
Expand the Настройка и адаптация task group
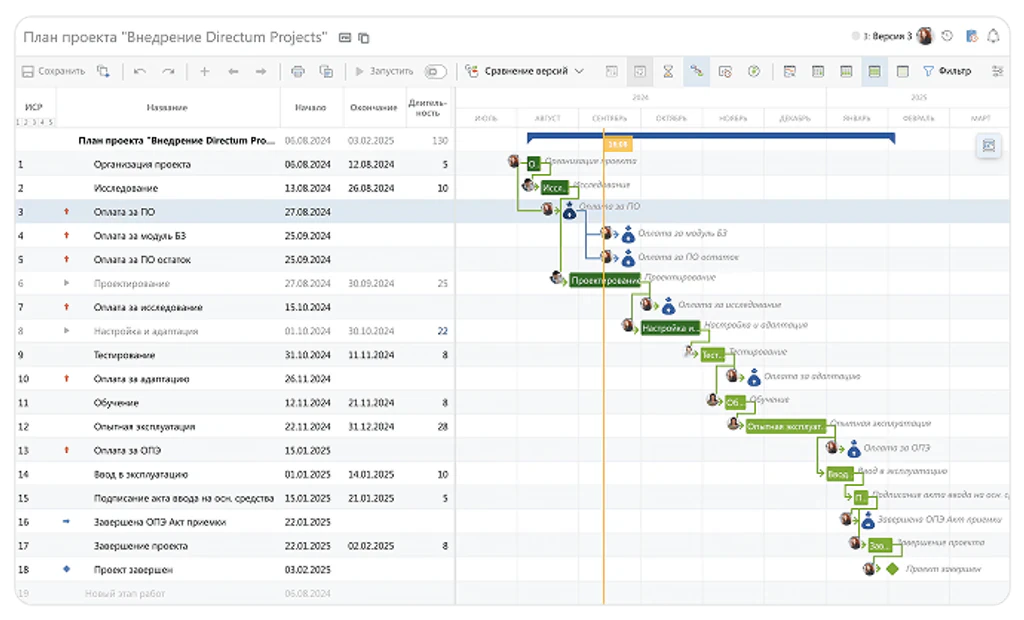[67, 331]
